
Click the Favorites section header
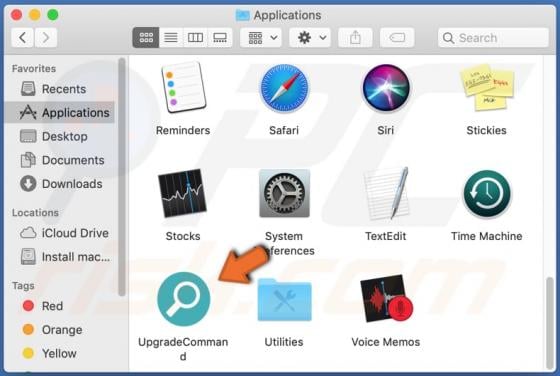click(x=34, y=69)
